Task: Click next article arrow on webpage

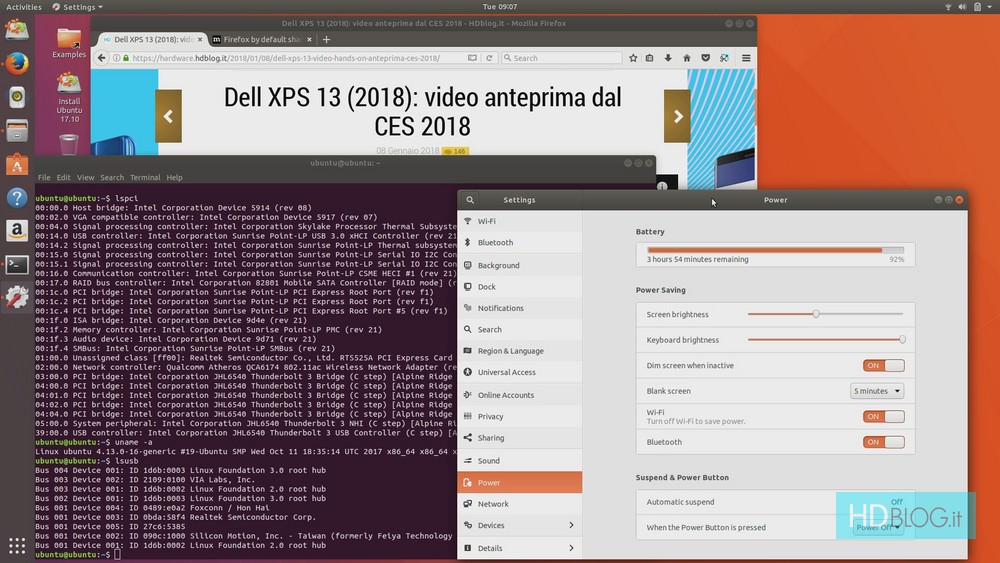Action: [677, 116]
